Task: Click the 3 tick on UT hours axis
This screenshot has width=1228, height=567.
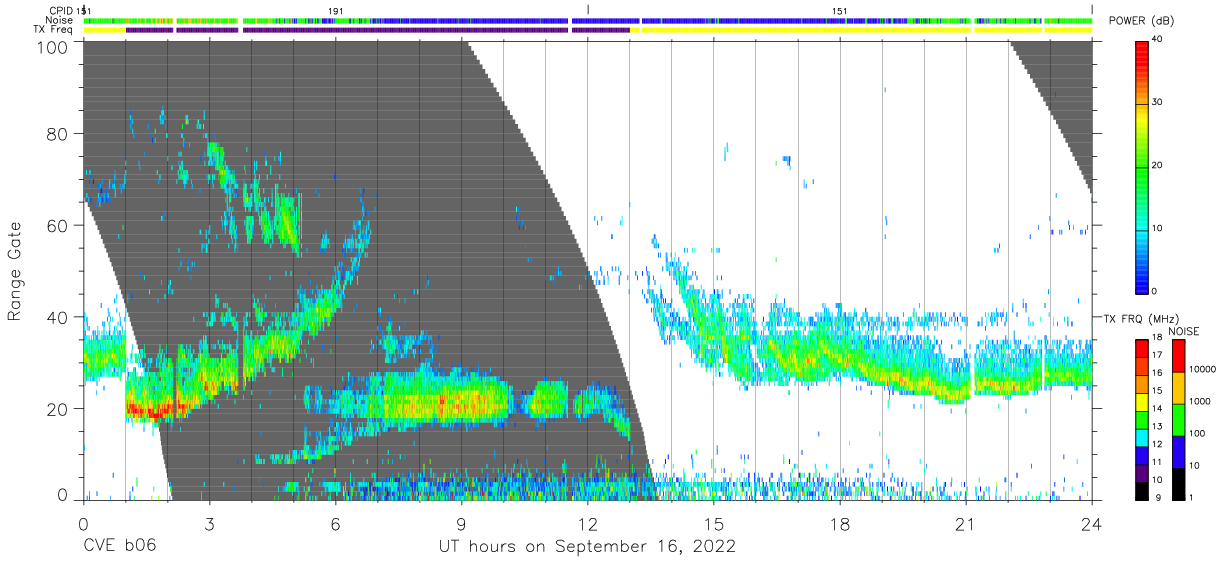Action: tap(209, 523)
